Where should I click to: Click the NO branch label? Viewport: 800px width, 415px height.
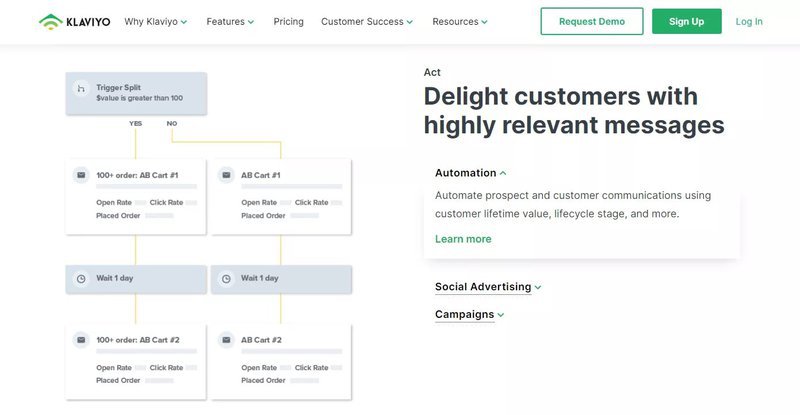click(172, 124)
